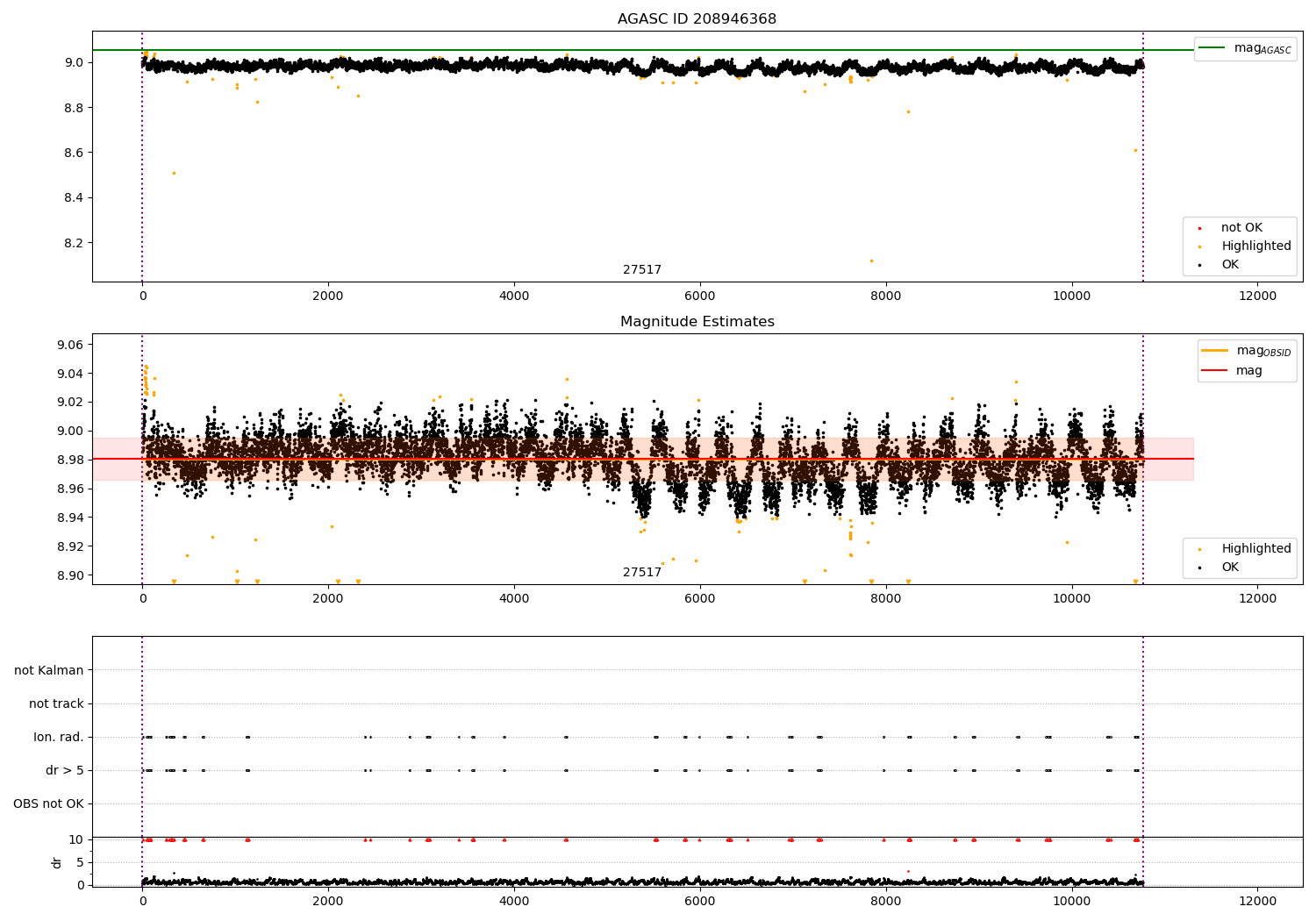Select the 8.8 y-axis tick label
This screenshot has height=921, width=1316.
[x=74, y=108]
